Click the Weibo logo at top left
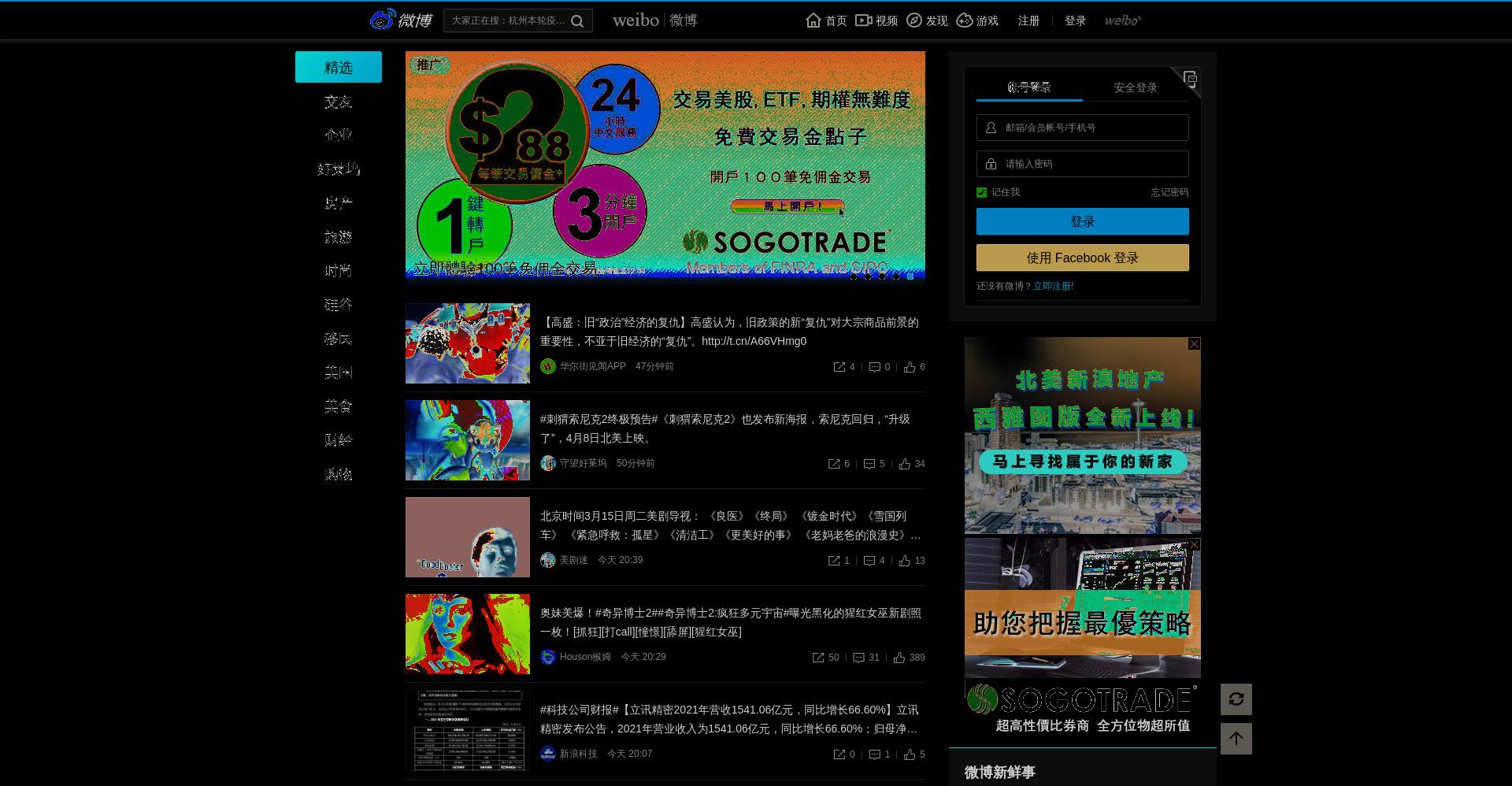 point(402,20)
